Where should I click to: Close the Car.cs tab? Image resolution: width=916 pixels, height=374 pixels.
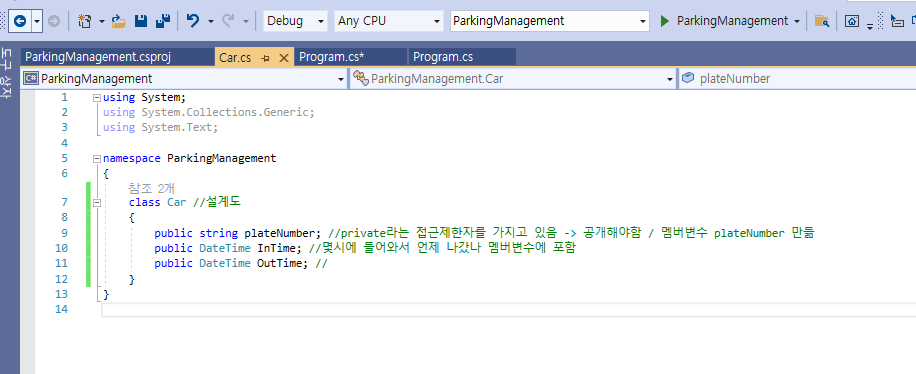point(284,58)
